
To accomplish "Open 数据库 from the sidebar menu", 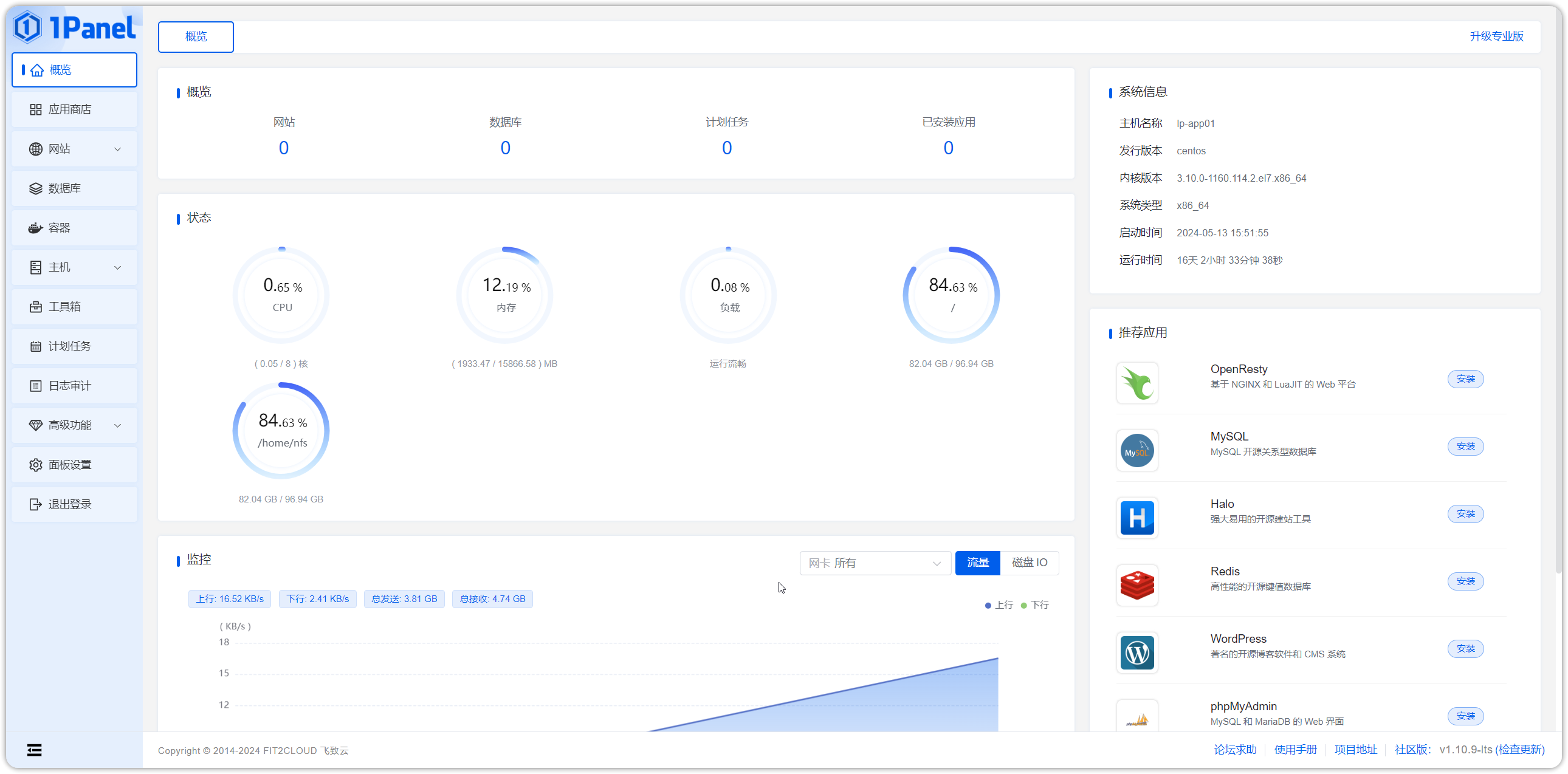I will pos(74,188).
